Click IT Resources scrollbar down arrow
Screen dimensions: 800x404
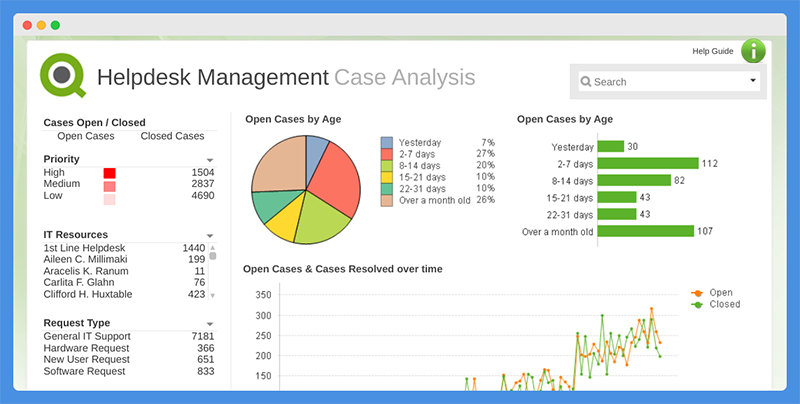tap(213, 295)
